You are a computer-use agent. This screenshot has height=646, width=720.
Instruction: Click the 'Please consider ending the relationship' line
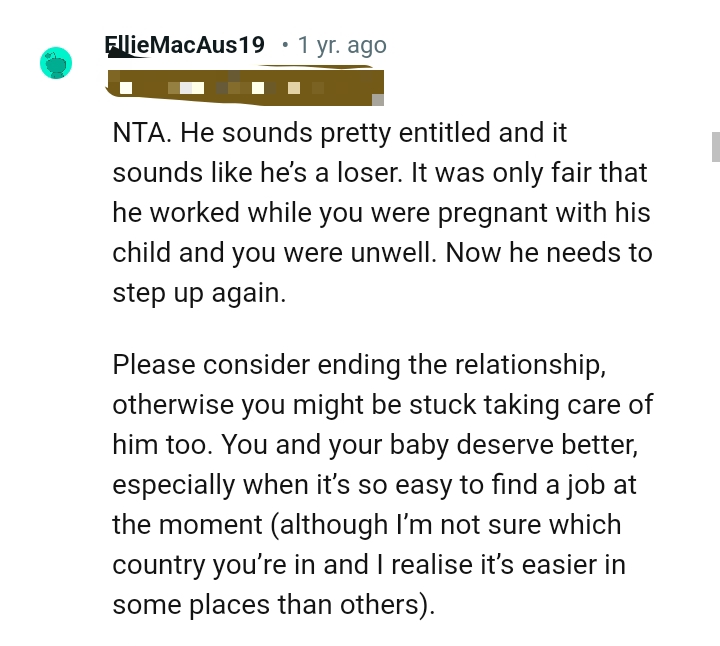coord(359,365)
